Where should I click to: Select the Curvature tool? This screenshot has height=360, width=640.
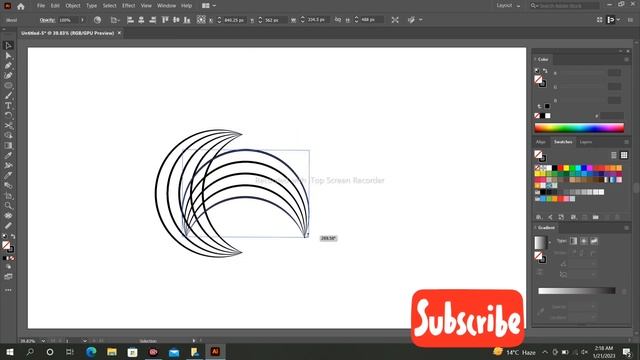(8, 76)
